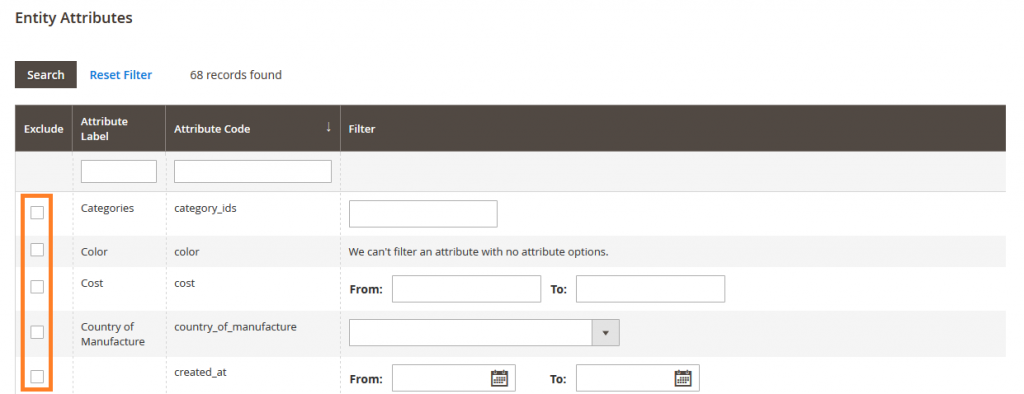This screenshot has width=1024, height=394.
Task: Click the Attribute Label column header
Action: click(x=119, y=129)
